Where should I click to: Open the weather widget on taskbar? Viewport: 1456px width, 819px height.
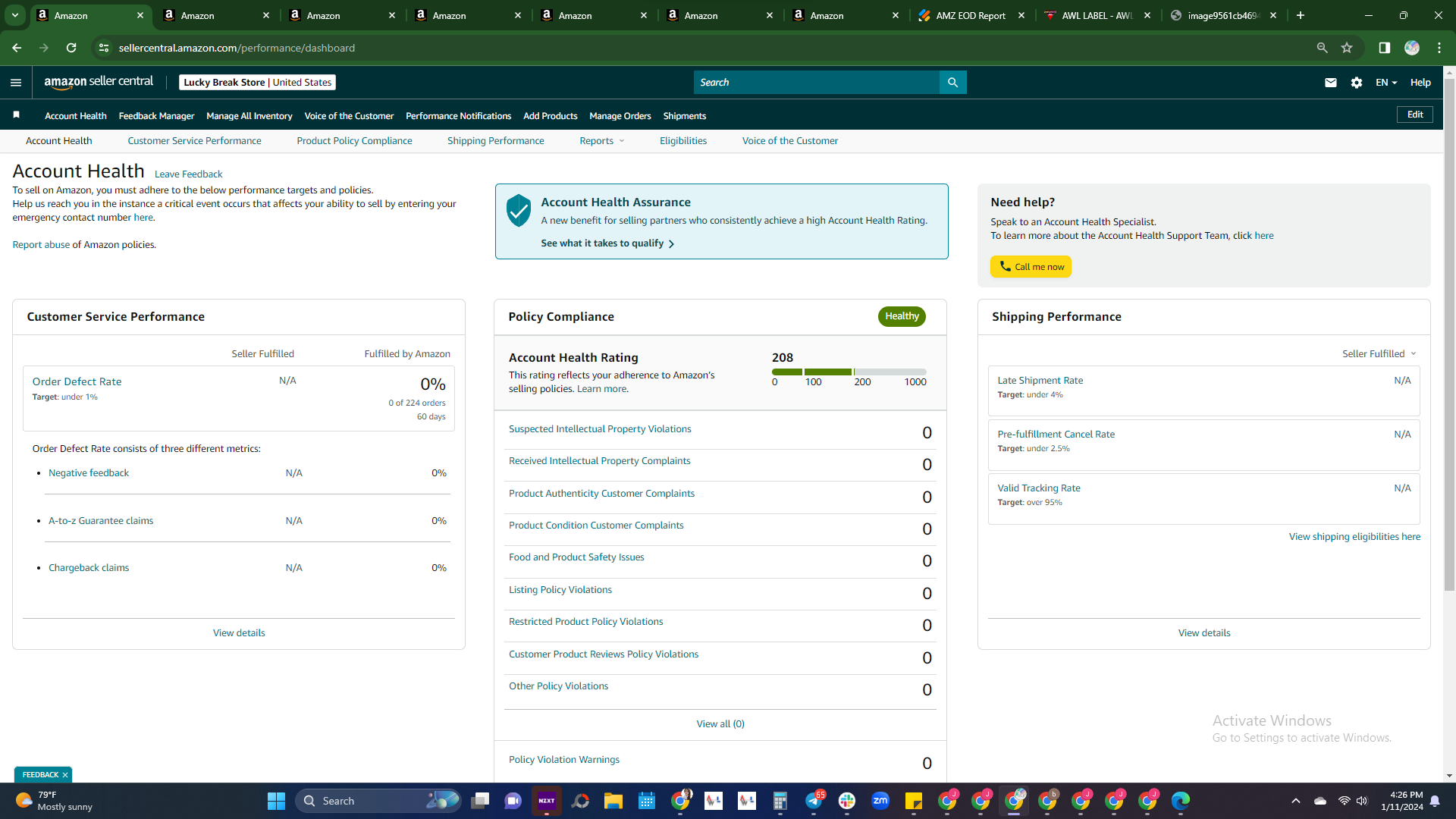(55, 801)
